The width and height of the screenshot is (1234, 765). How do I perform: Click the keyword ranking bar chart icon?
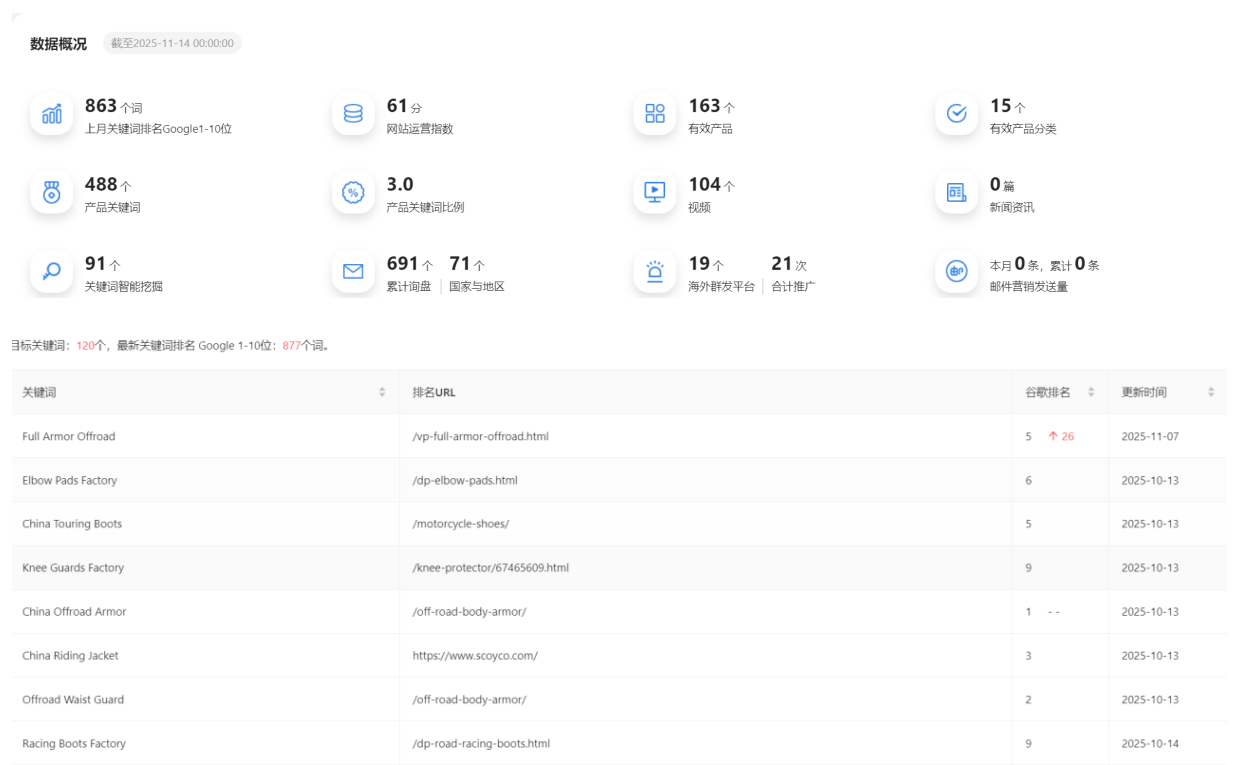(51, 114)
